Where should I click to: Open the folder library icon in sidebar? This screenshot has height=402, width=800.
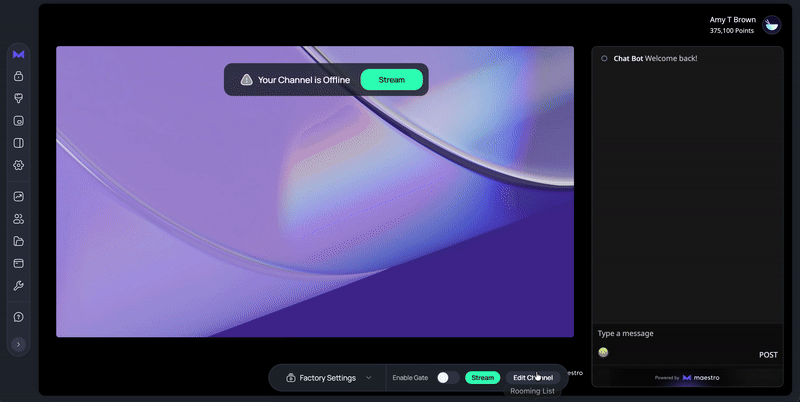point(19,241)
